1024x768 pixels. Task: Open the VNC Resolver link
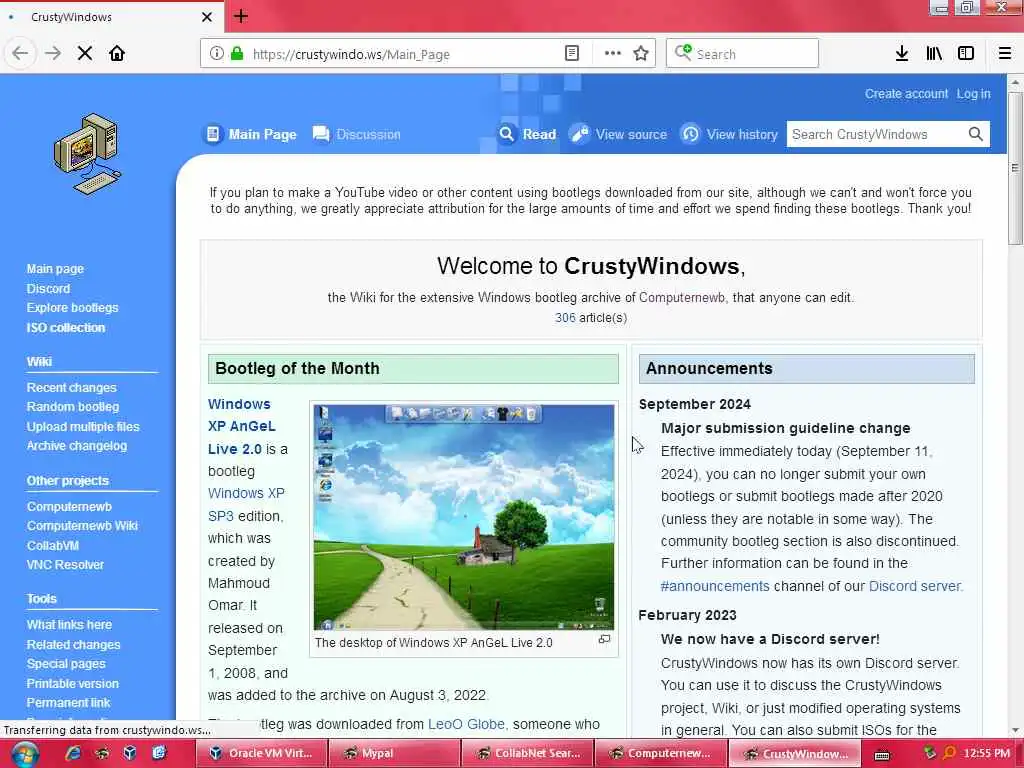(65, 565)
